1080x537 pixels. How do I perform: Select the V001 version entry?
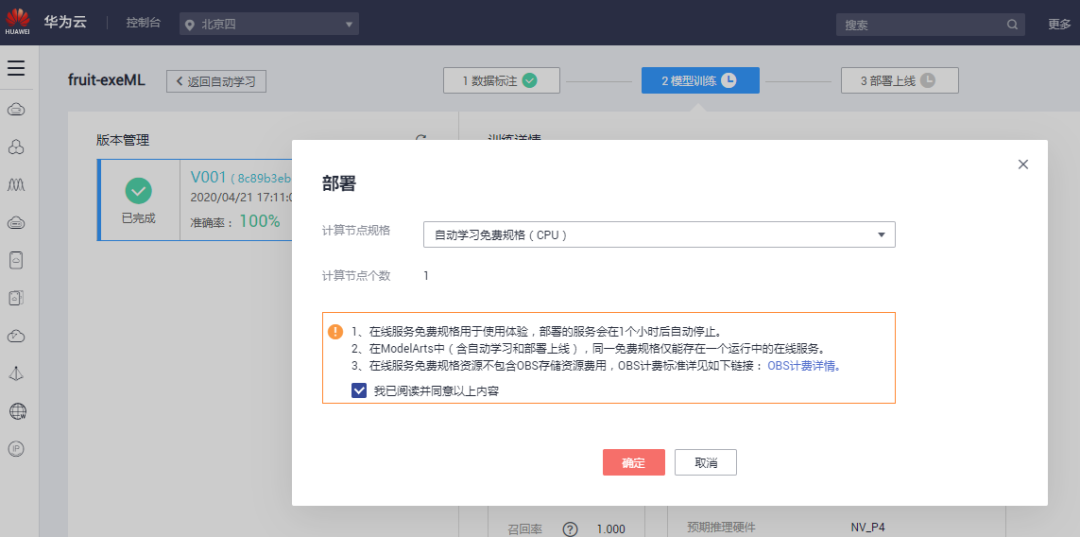(x=194, y=200)
